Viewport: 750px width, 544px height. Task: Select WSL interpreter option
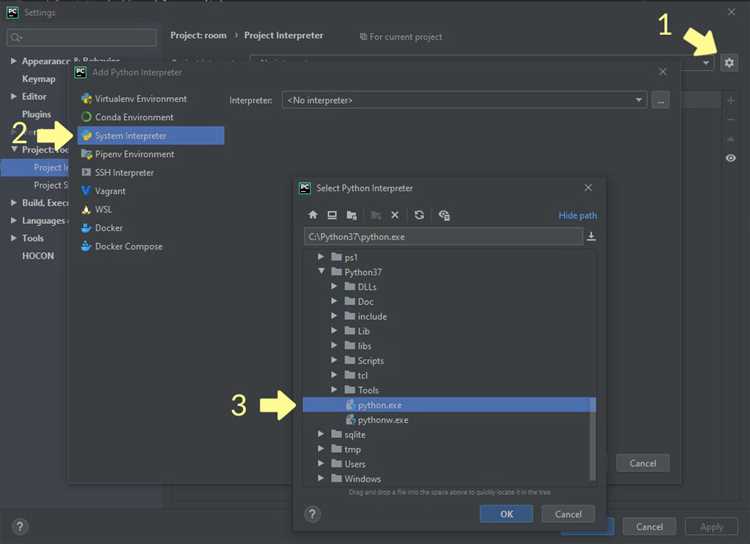pyautogui.click(x=151, y=210)
